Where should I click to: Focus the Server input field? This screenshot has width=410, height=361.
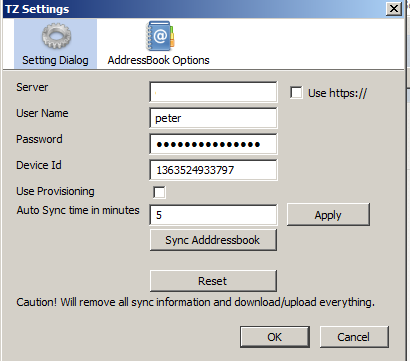pyautogui.click(x=213, y=92)
